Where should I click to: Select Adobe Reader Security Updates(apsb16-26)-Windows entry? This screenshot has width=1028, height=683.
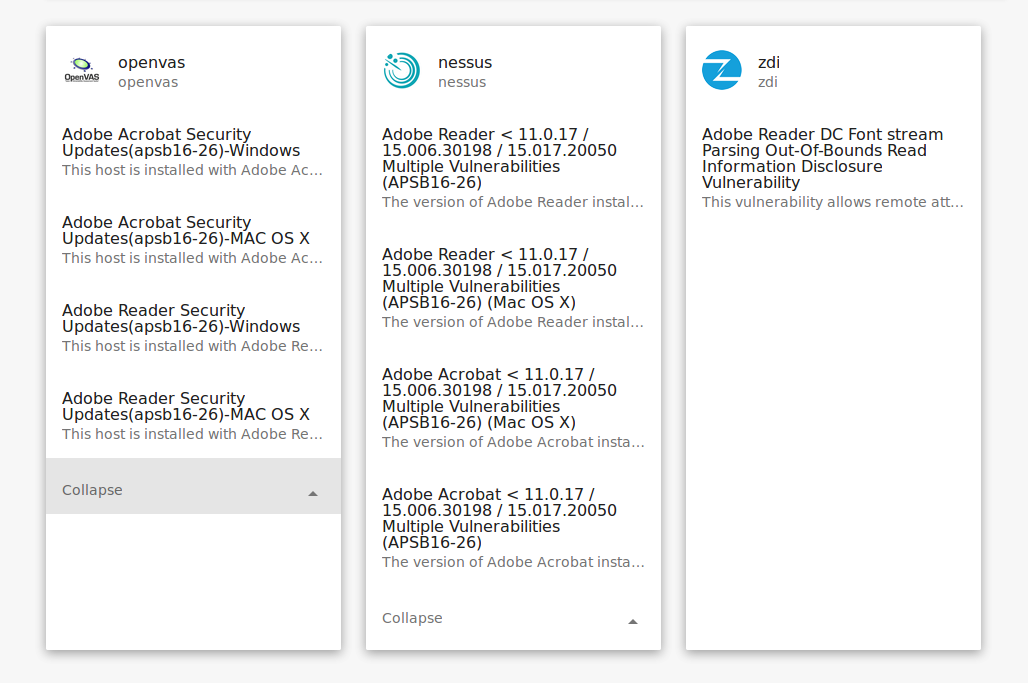click(x=193, y=327)
